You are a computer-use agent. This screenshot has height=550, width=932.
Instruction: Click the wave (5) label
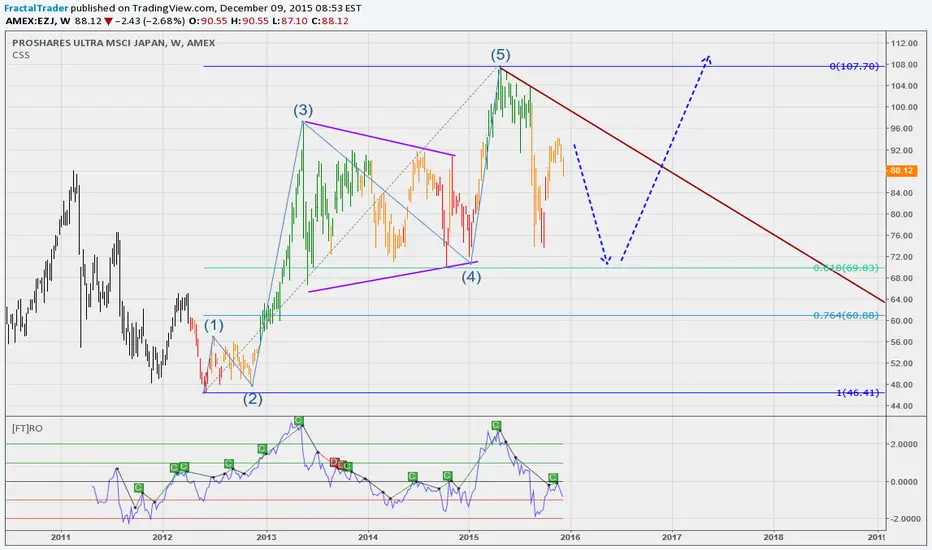pos(500,55)
